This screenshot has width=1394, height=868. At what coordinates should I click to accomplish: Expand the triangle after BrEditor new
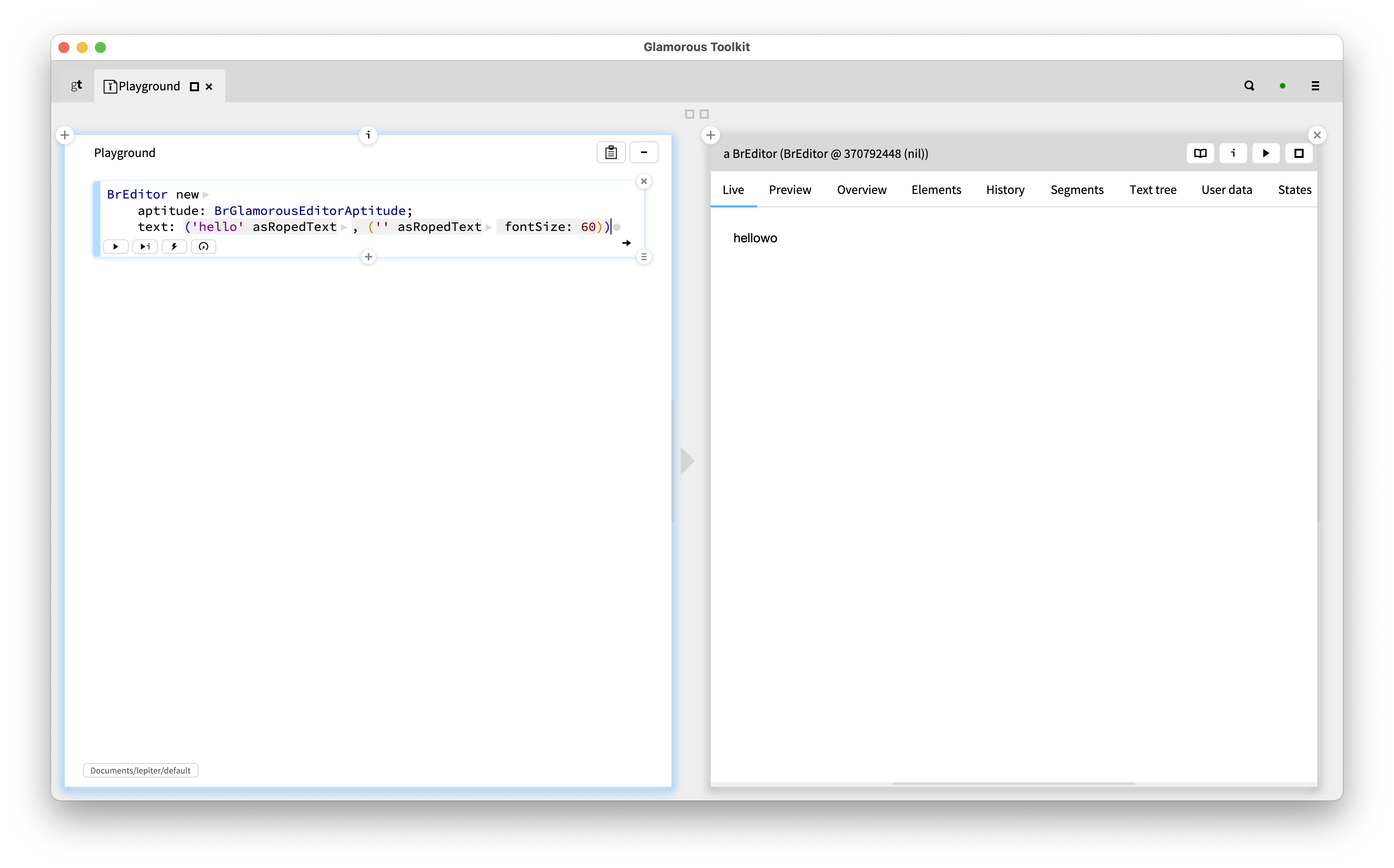pos(205,194)
